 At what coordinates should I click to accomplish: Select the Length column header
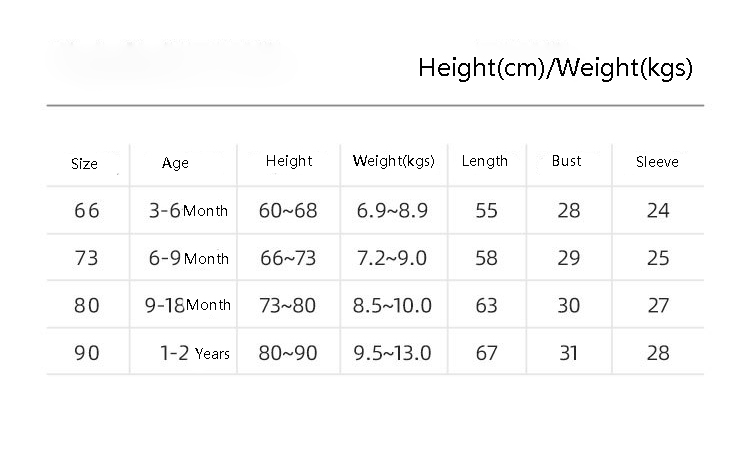click(485, 161)
